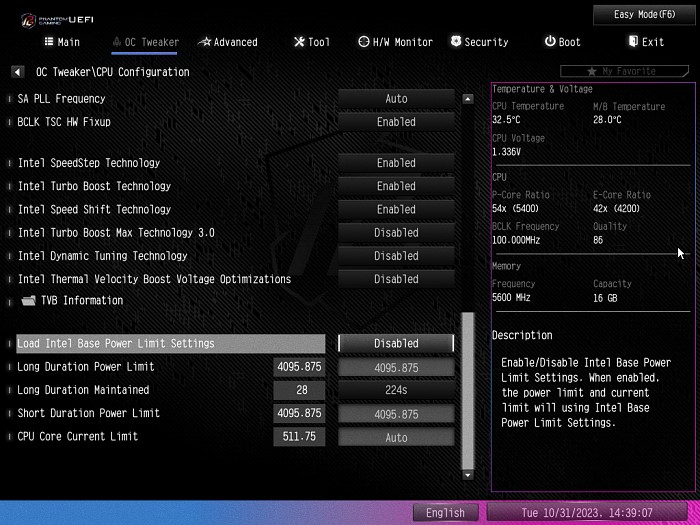Change the English language button
Image resolution: width=700 pixels, height=525 pixels.
[x=446, y=512]
